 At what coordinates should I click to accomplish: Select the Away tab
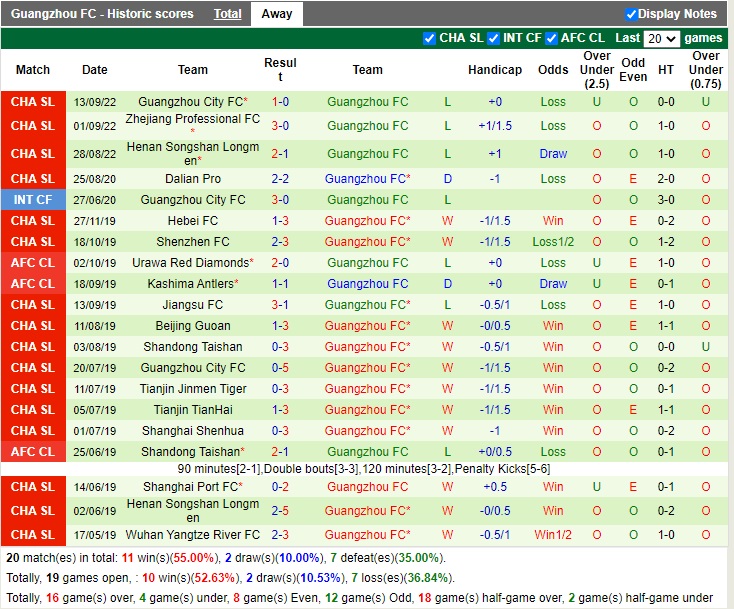tap(277, 14)
